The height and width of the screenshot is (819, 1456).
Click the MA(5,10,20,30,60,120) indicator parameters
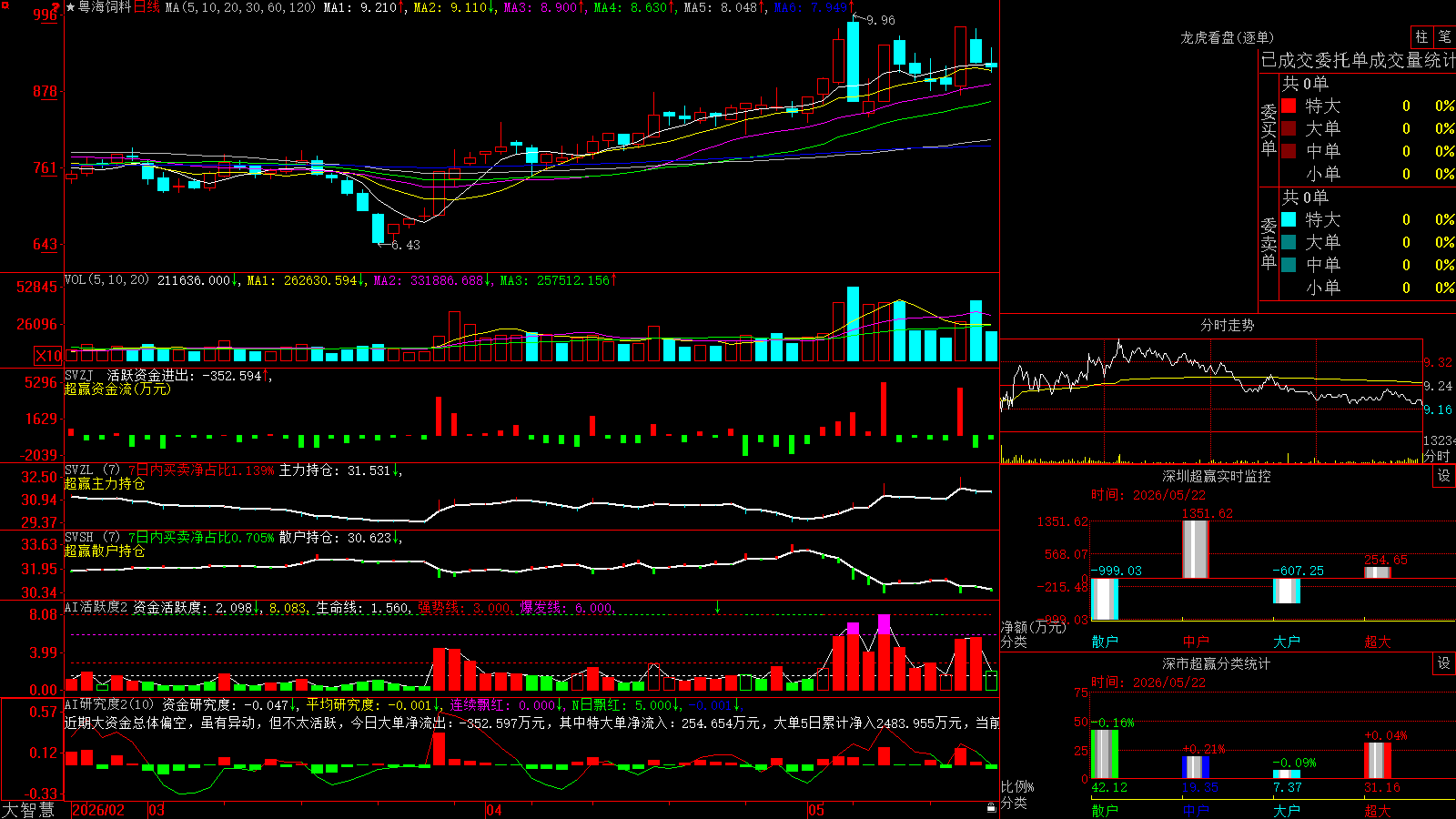pyautogui.click(x=240, y=7)
